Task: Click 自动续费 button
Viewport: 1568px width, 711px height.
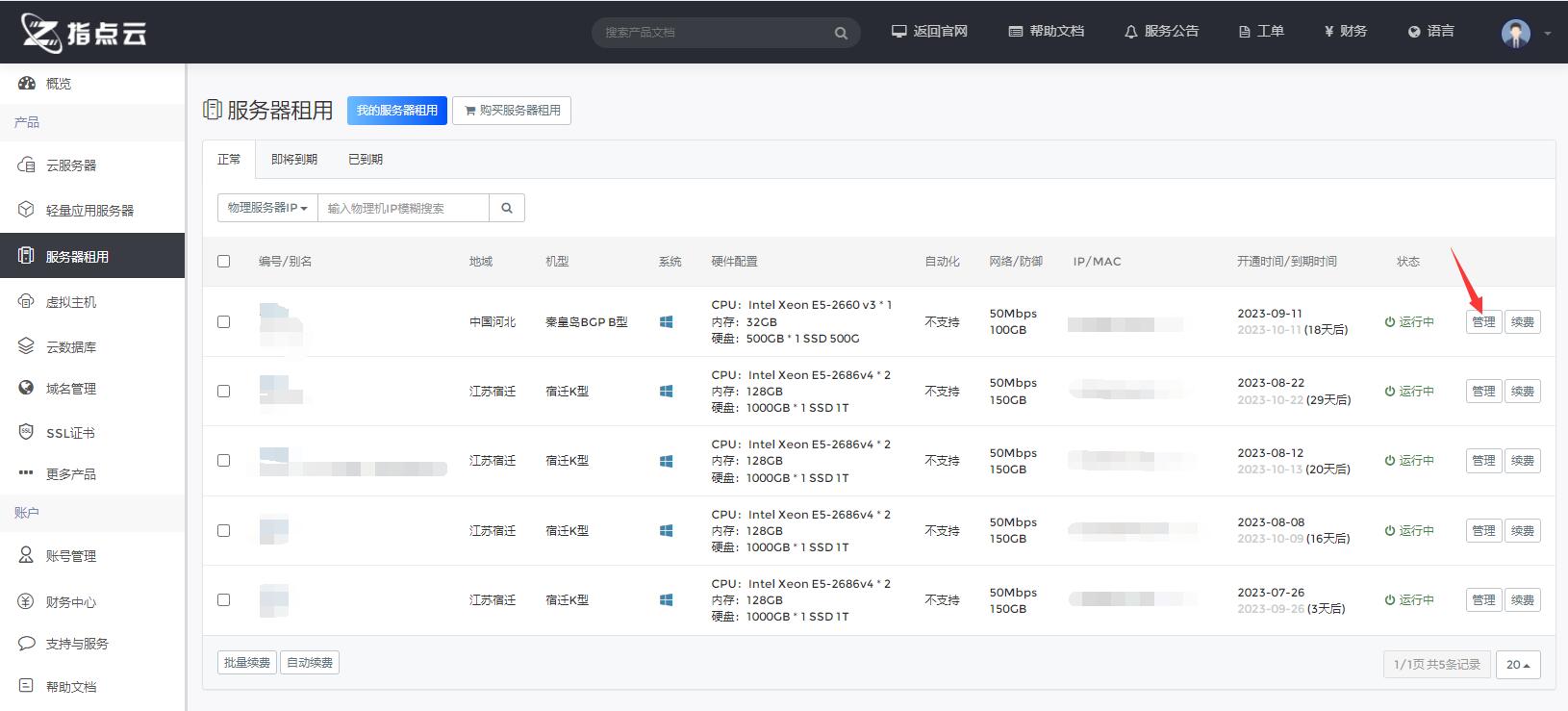Action: 310,663
